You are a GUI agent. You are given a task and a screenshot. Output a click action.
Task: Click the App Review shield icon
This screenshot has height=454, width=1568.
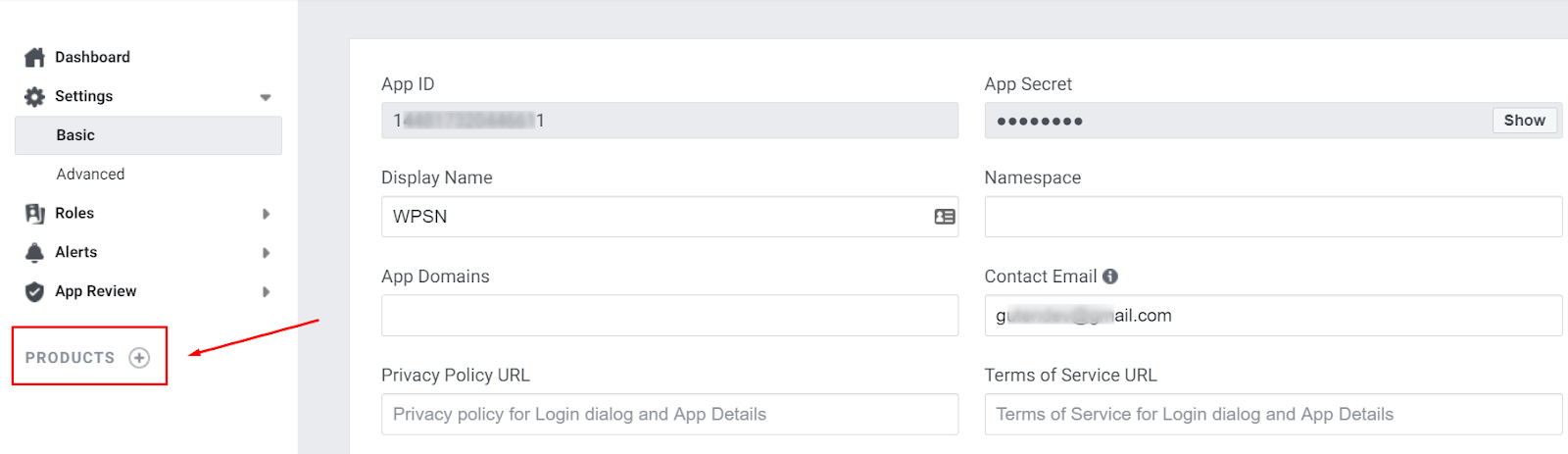click(x=34, y=291)
